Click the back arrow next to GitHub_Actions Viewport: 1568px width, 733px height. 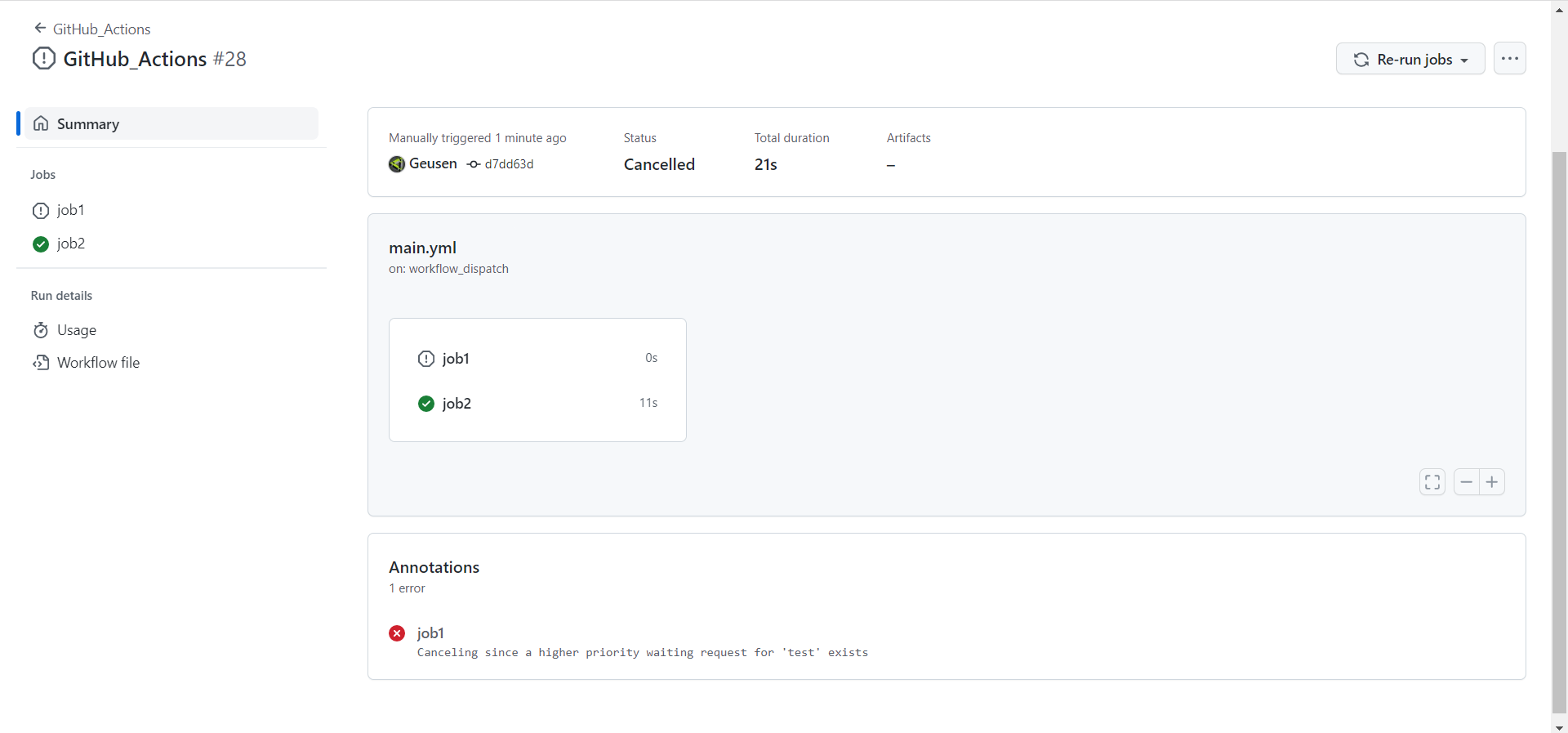pyautogui.click(x=40, y=29)
